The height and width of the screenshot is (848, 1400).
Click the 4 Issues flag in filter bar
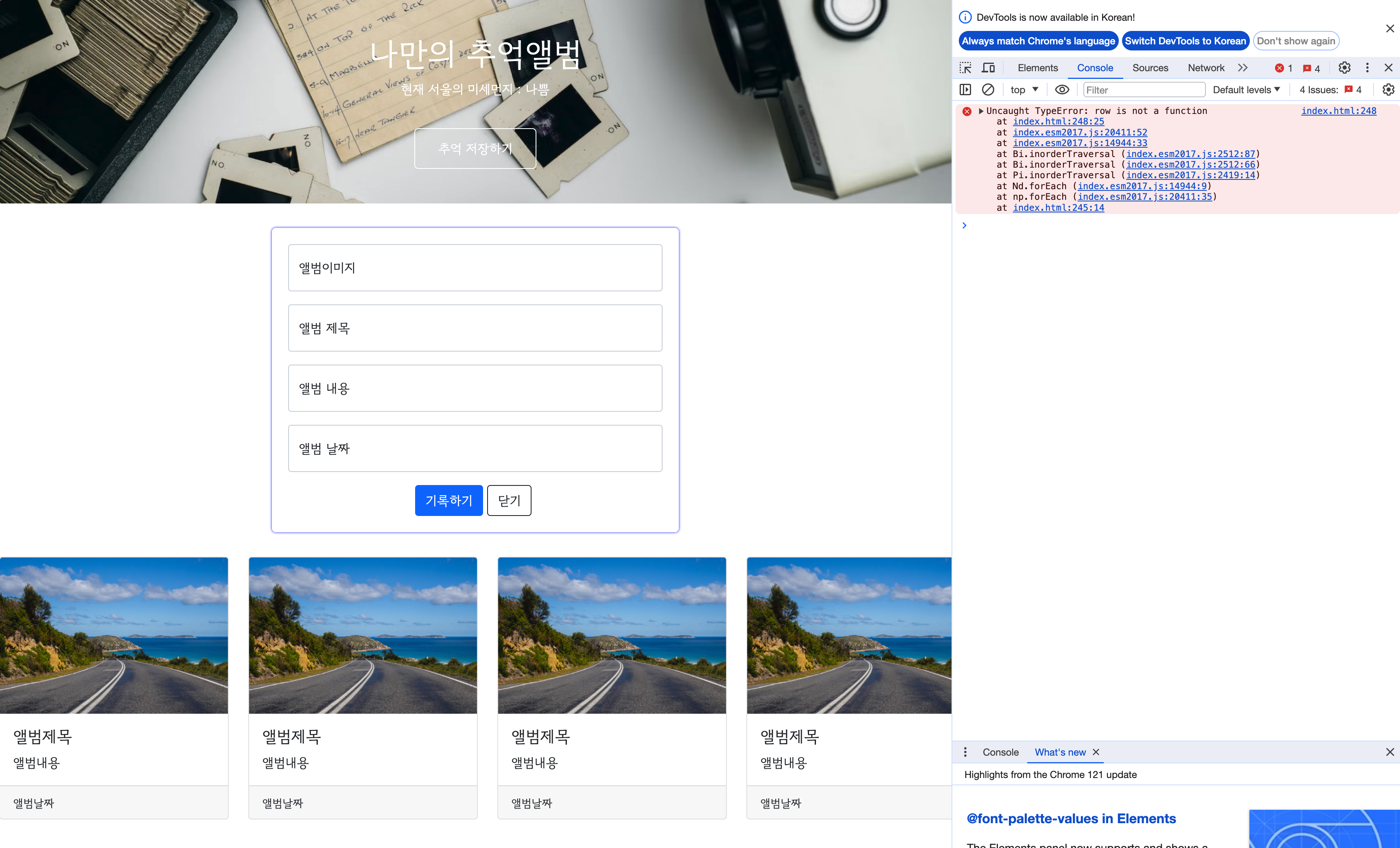(1348, 89)
